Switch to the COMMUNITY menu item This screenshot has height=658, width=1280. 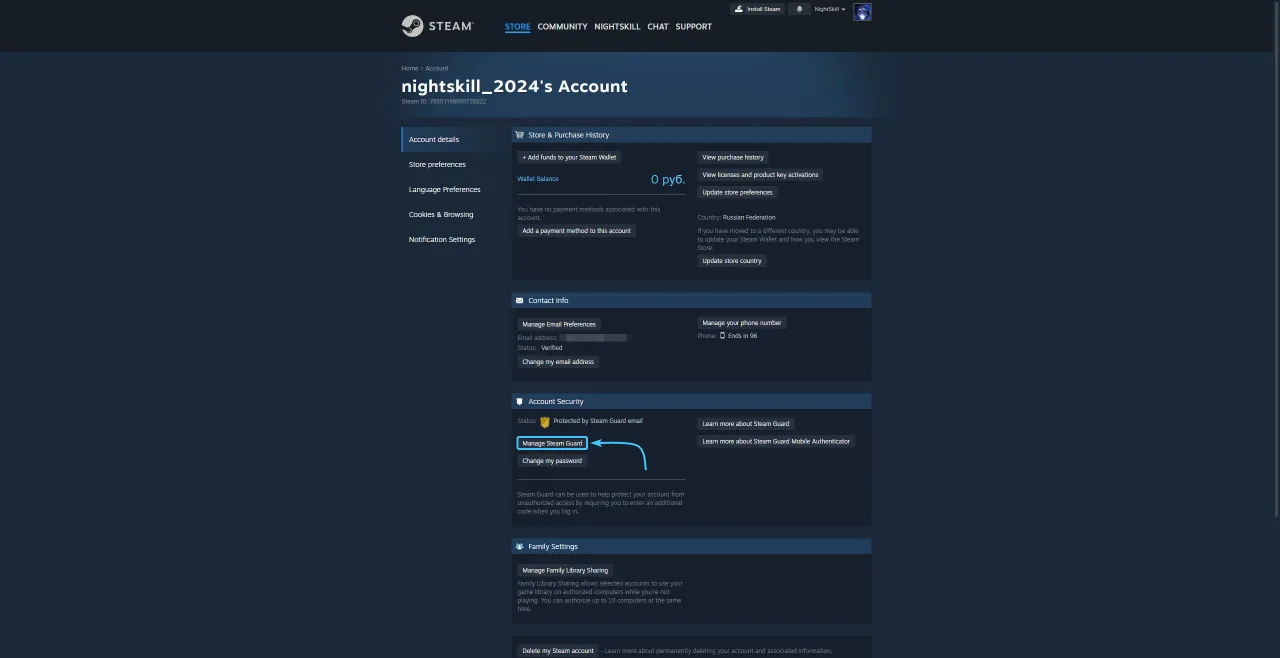pyautogui.click(x=562, y=26)
